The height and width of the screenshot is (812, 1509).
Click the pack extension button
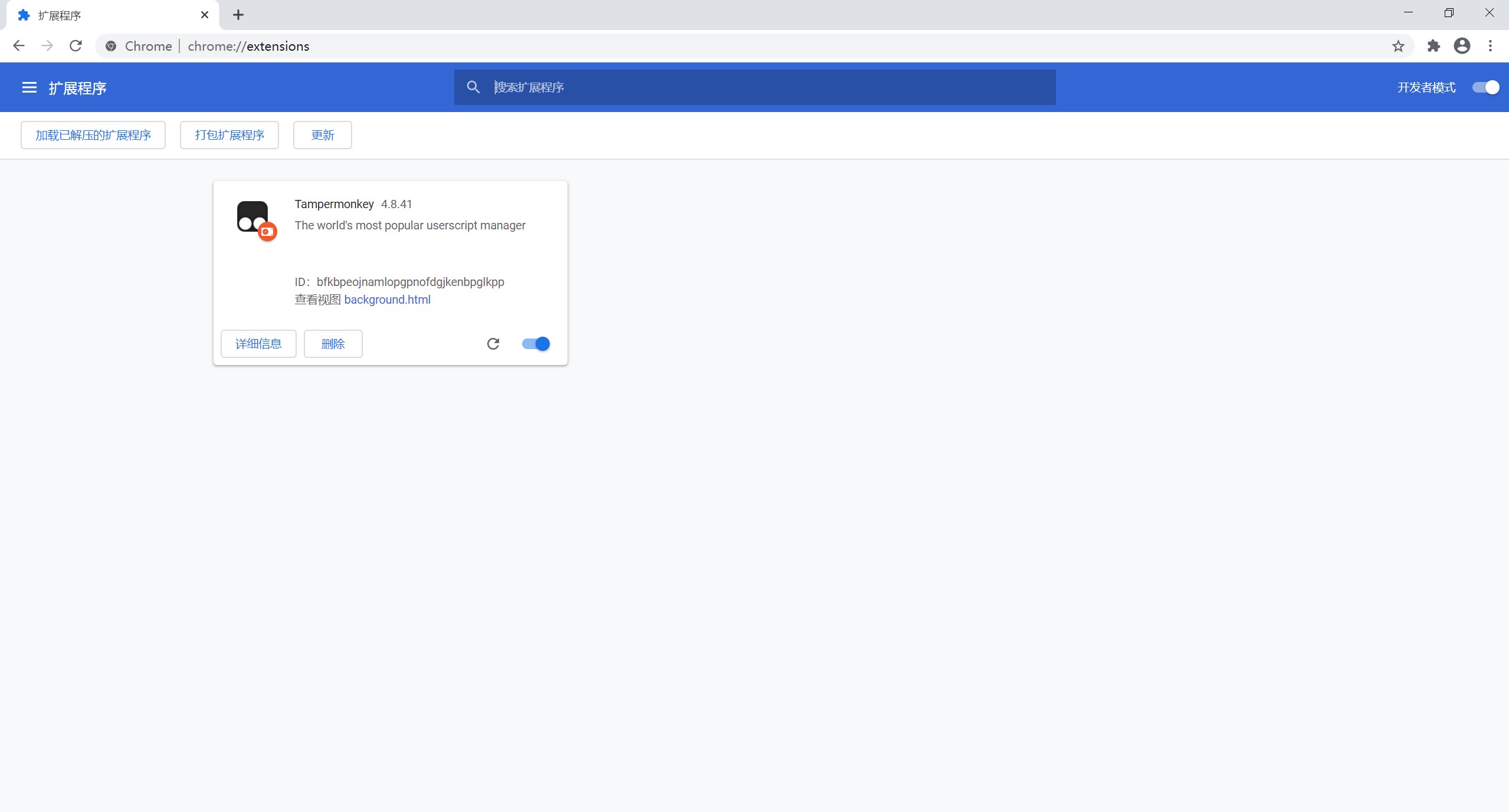tap(229, 135)
